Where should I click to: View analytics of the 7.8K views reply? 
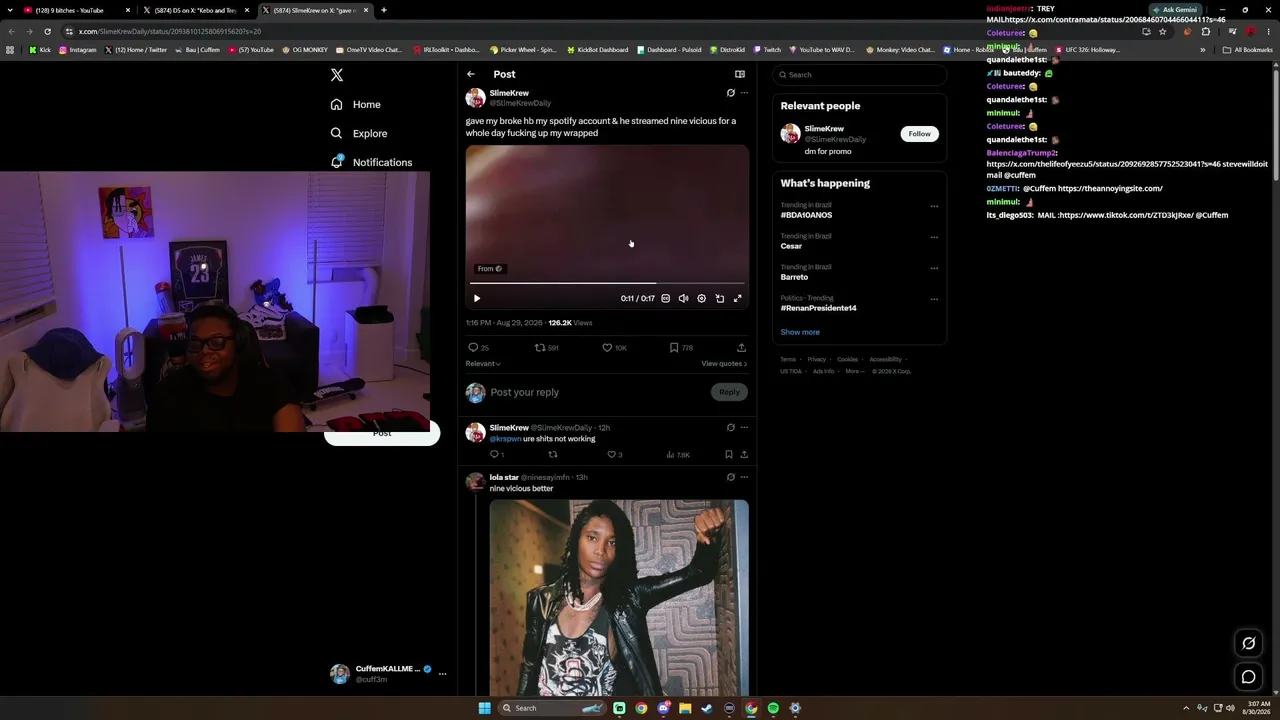point(678,455)
